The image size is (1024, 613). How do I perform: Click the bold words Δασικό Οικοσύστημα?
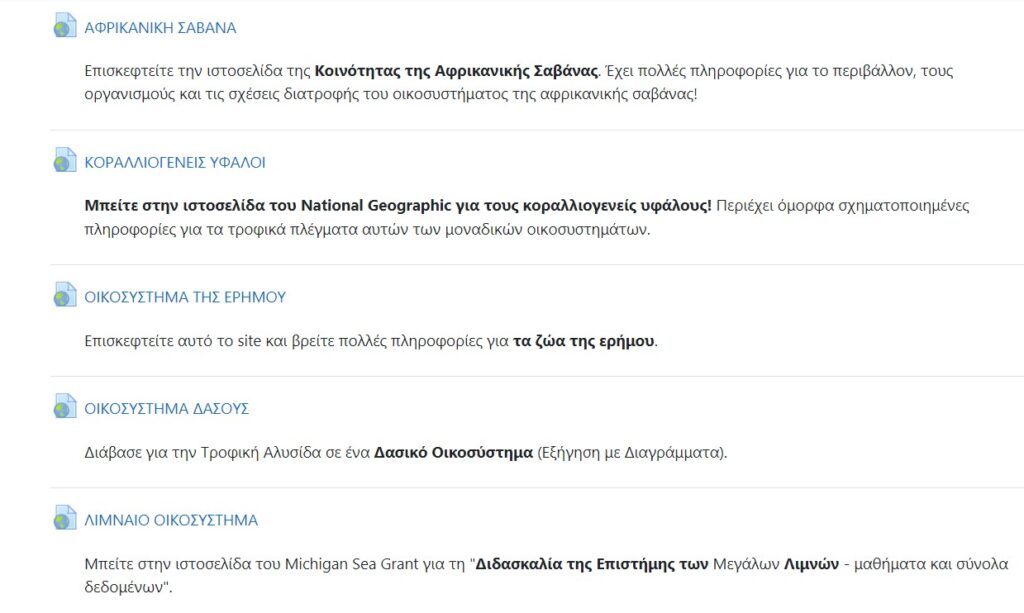tap(453, 453)
